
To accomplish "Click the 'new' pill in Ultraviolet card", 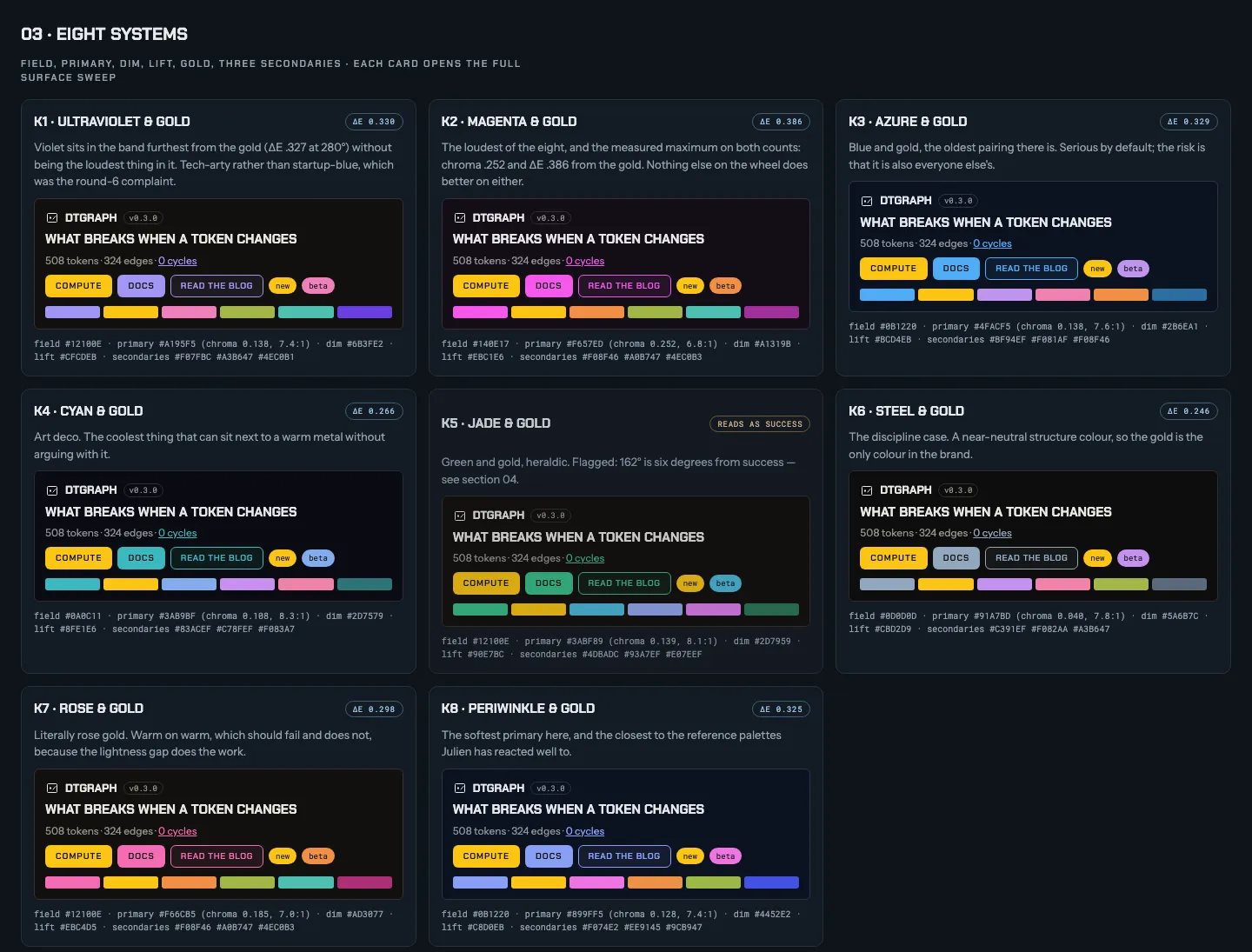I will 283,286.
